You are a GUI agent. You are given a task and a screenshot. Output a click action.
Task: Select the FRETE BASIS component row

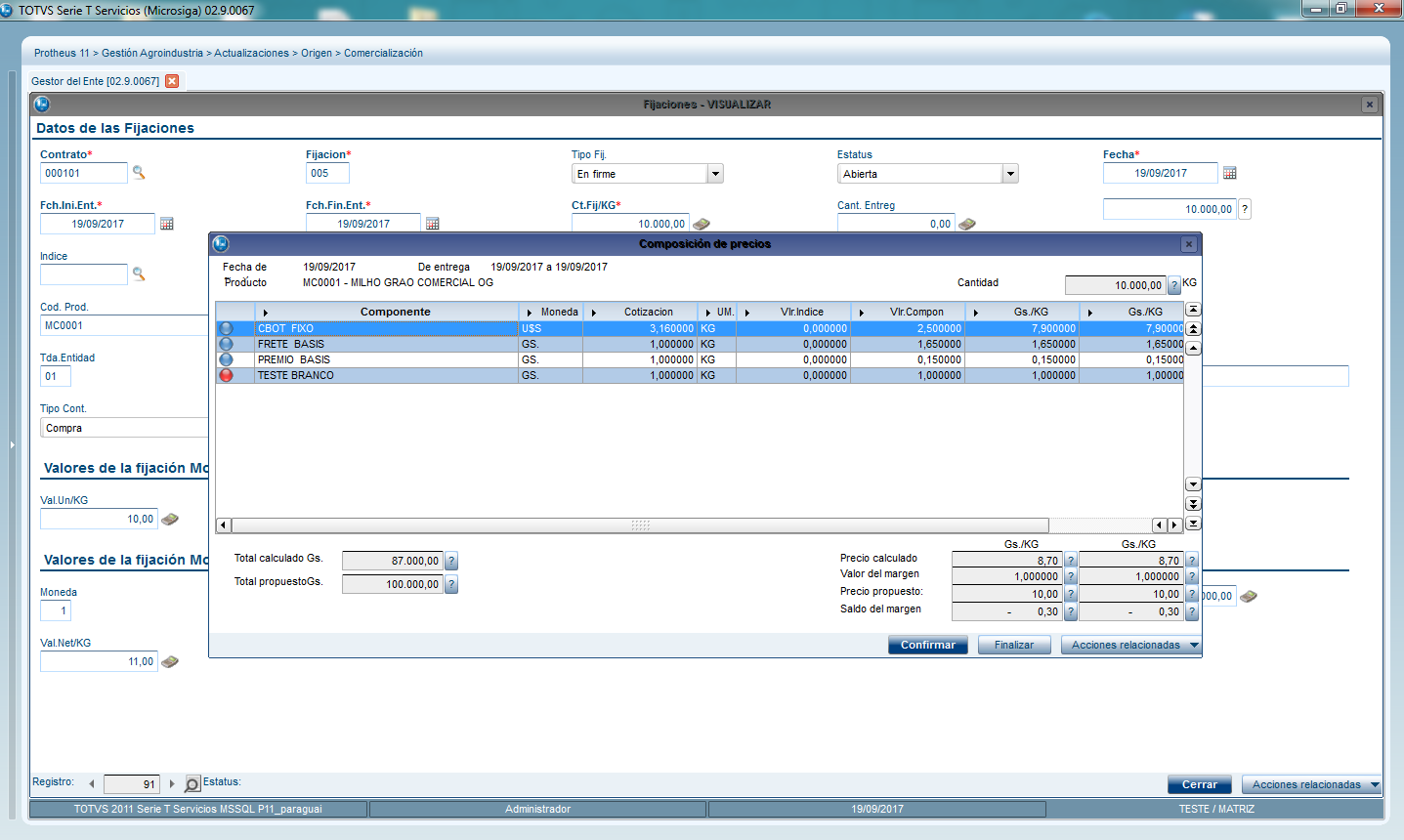point(700,344)
